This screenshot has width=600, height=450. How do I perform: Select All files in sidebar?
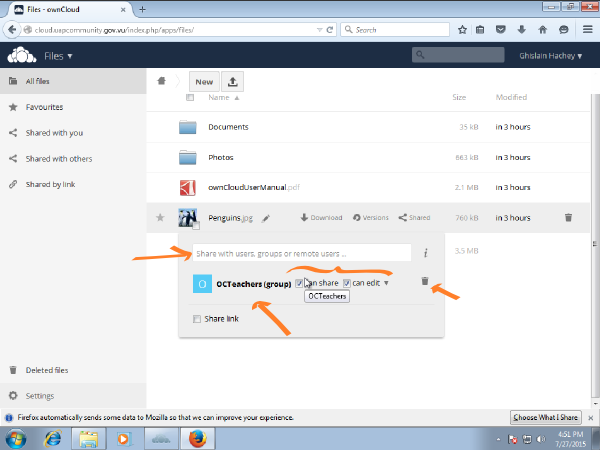click(73, 81)
